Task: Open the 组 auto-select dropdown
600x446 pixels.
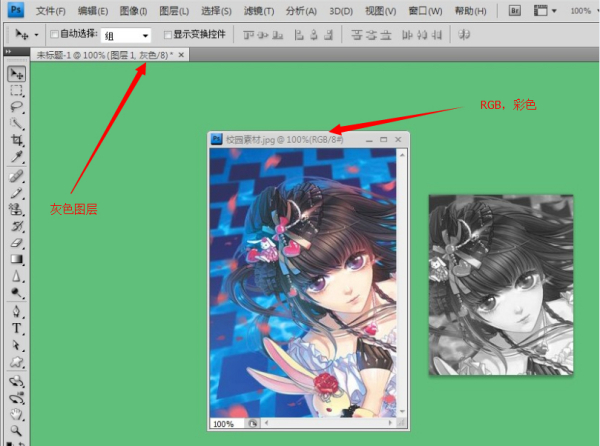Action: click(x=126, y=34)
